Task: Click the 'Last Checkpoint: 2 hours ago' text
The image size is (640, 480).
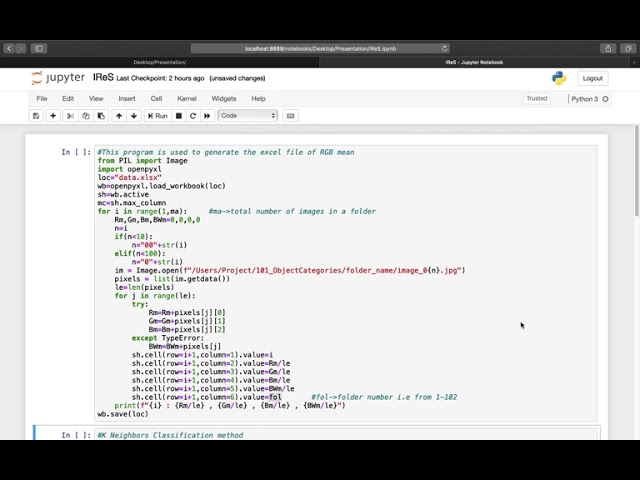Action: [160, 78]
